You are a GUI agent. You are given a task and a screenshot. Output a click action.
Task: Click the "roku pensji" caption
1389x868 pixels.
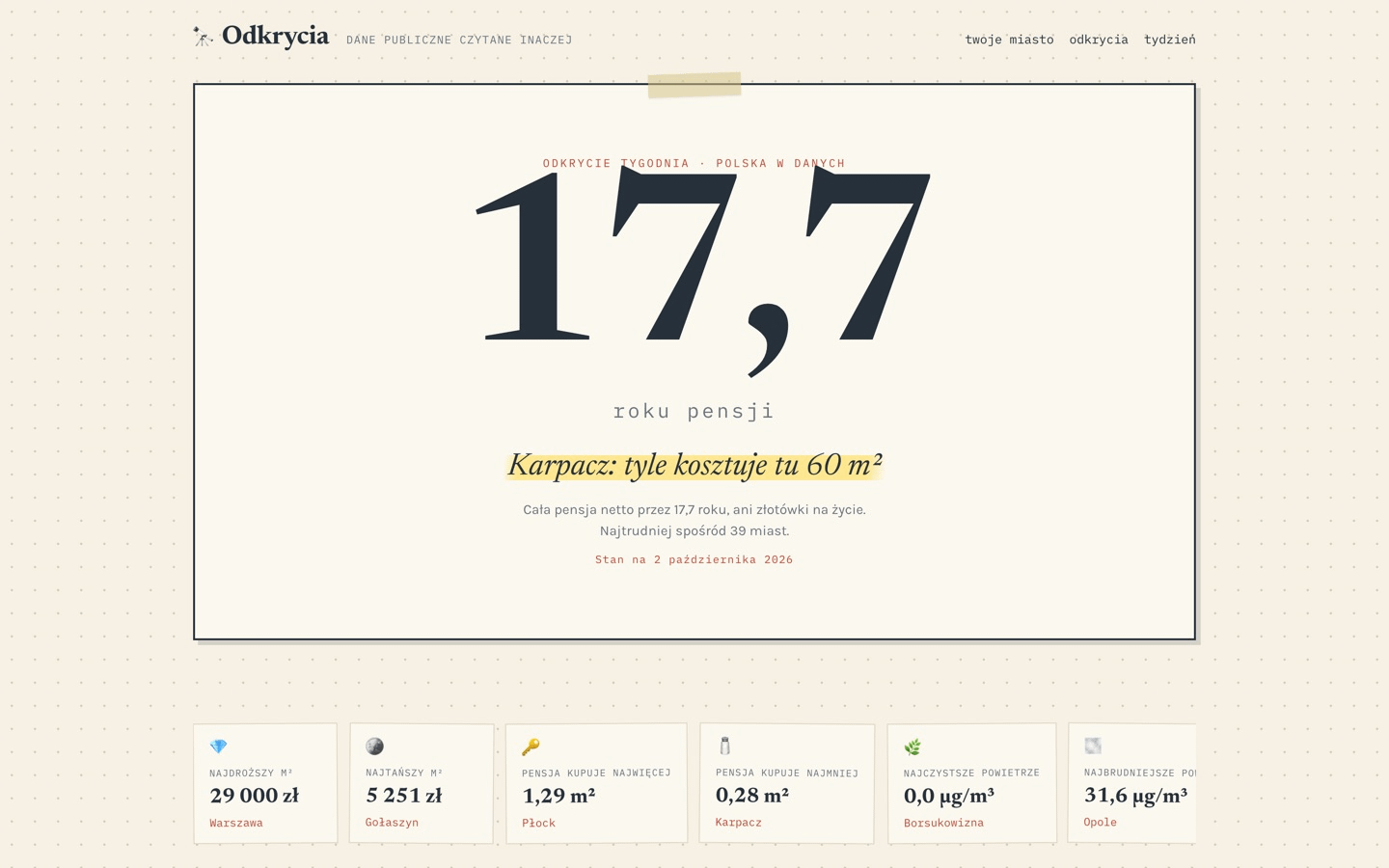click(694, 411)
